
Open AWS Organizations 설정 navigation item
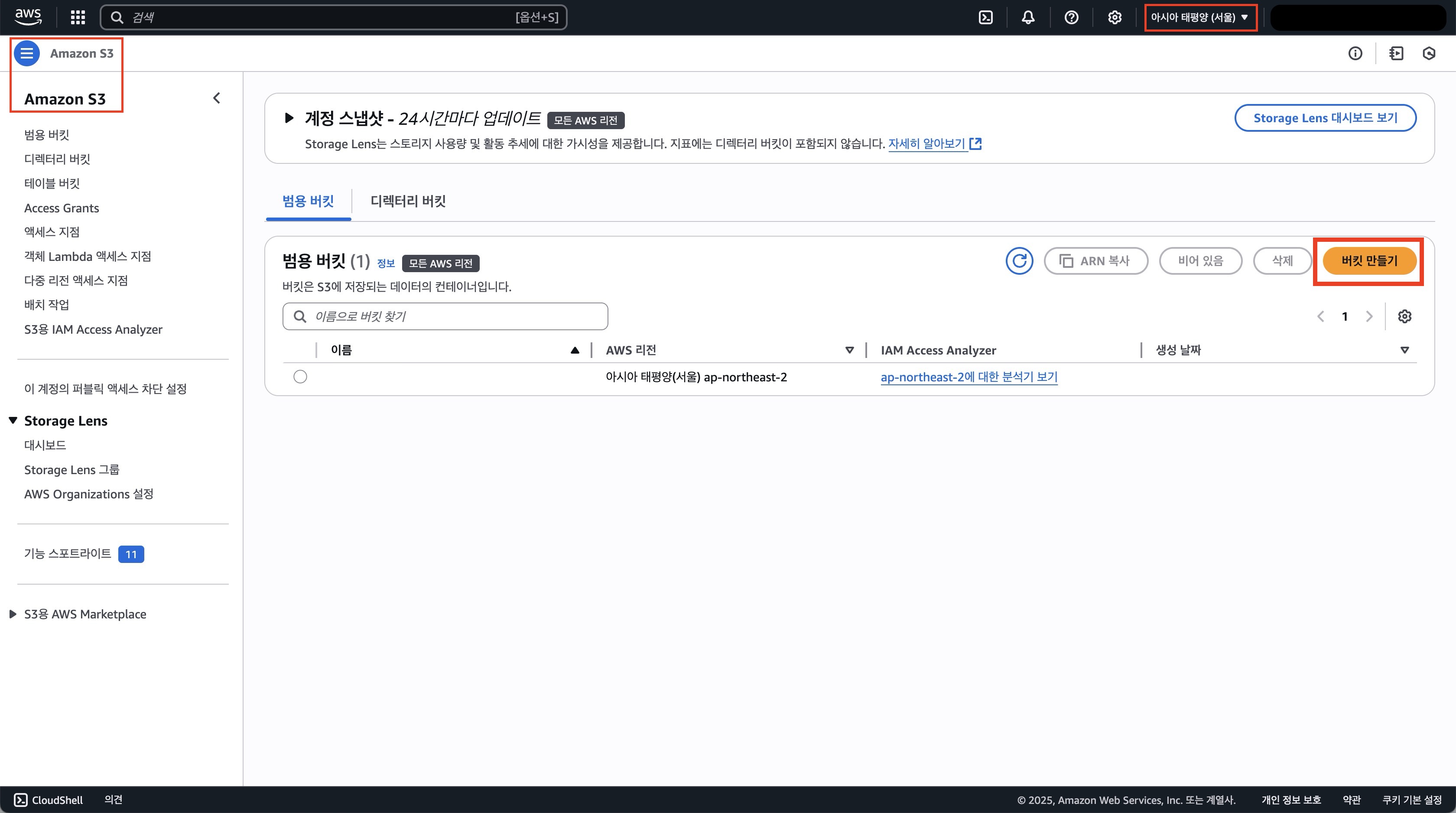point(89,494)
